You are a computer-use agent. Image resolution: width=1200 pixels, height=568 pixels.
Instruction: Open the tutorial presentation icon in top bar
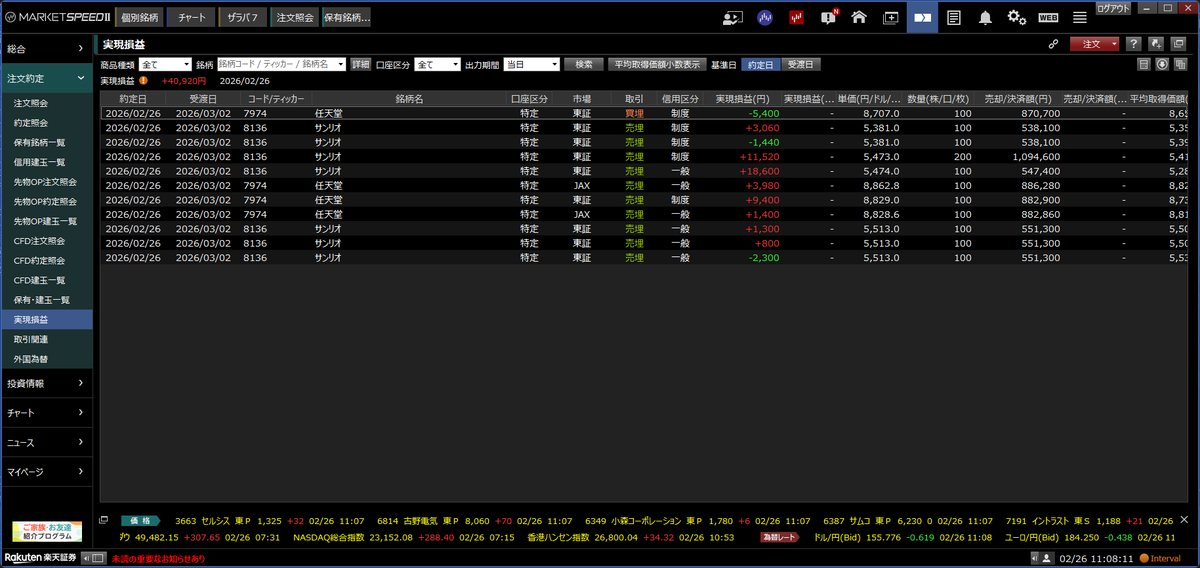click(x=733, y=17)
